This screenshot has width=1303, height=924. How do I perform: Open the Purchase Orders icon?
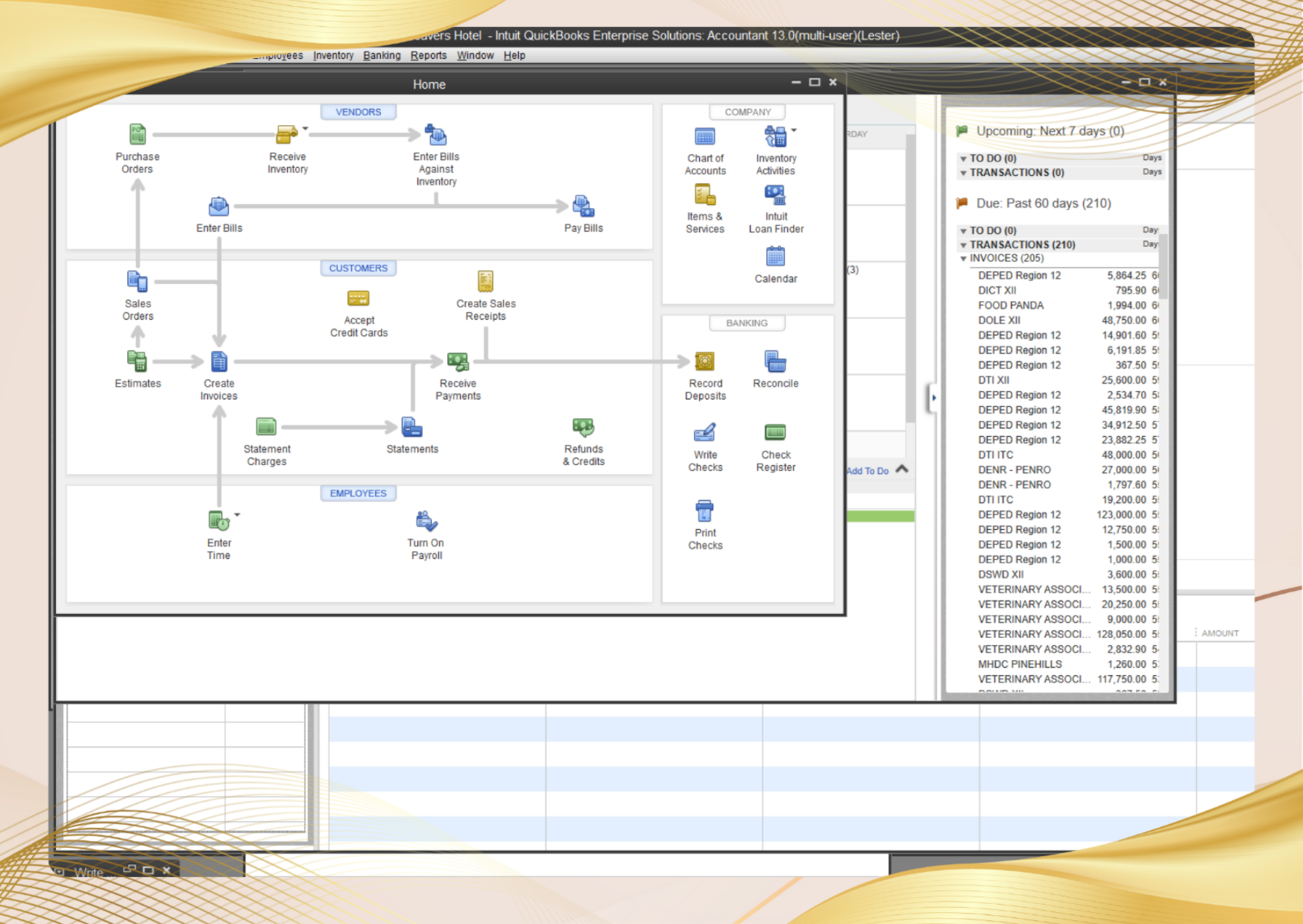[137, 135]
